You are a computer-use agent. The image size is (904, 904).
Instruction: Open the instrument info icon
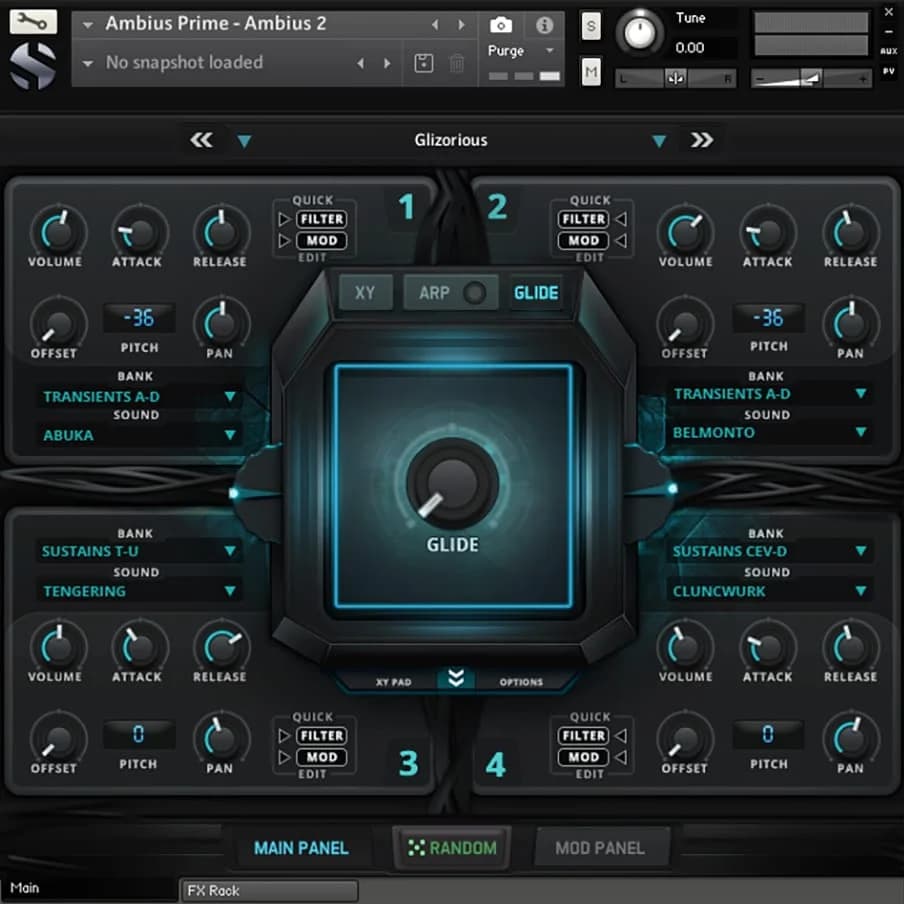click(x=544, y=24)
